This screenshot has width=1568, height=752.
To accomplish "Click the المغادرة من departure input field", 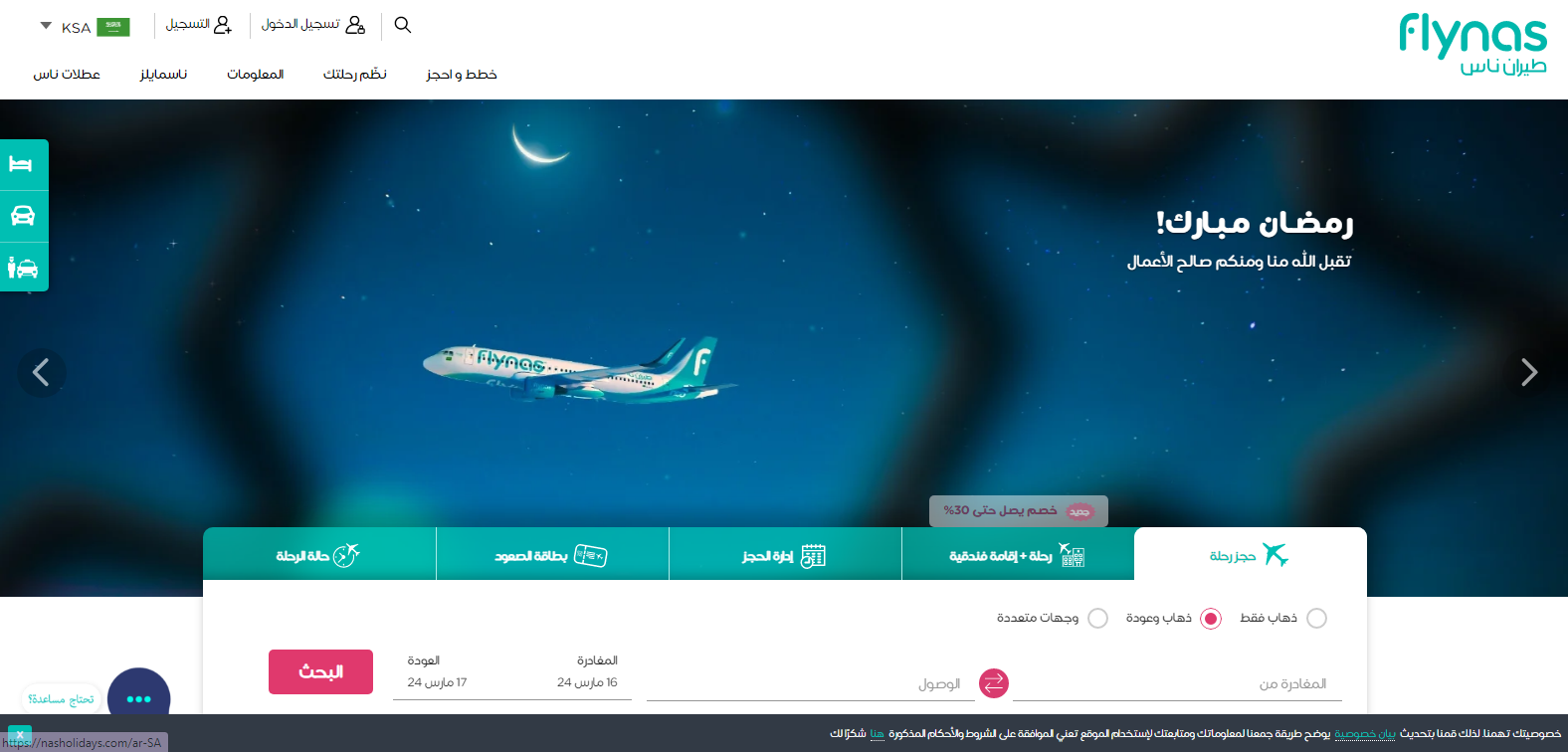I will [x=1177, y=683].
